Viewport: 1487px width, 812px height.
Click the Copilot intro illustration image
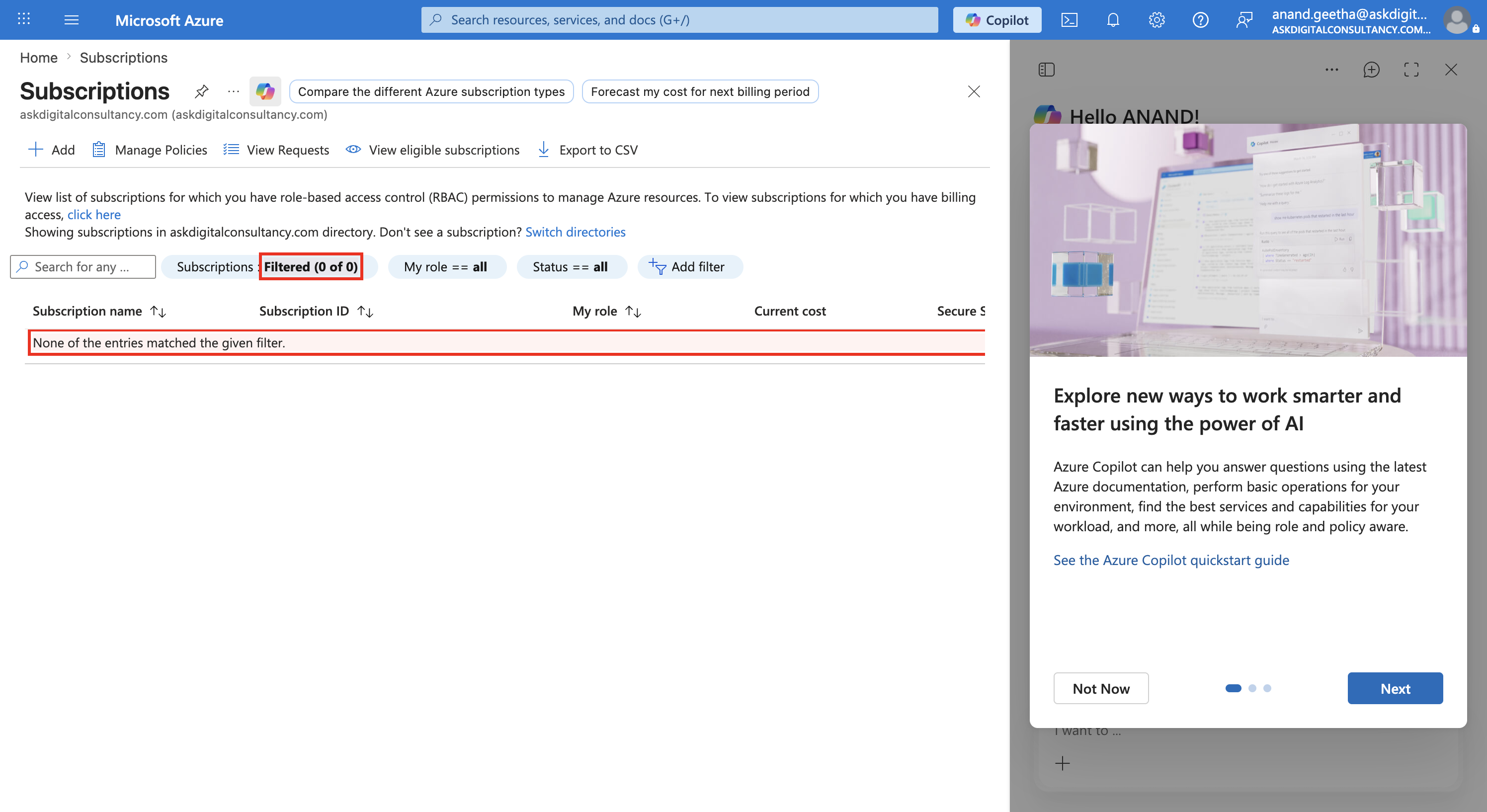point(1248,240)
